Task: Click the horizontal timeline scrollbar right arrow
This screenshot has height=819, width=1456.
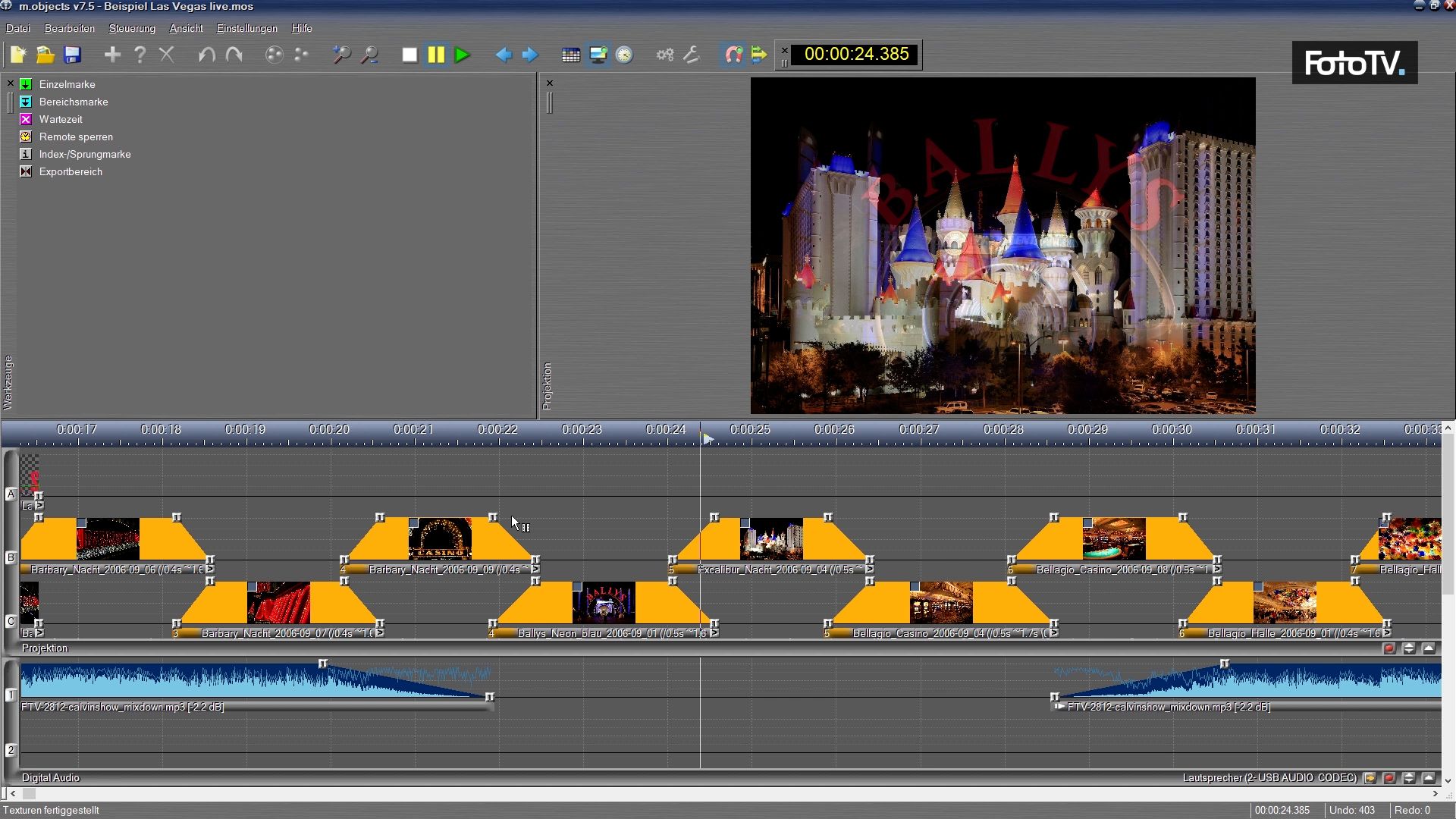Action: [x=1436, y=794]
